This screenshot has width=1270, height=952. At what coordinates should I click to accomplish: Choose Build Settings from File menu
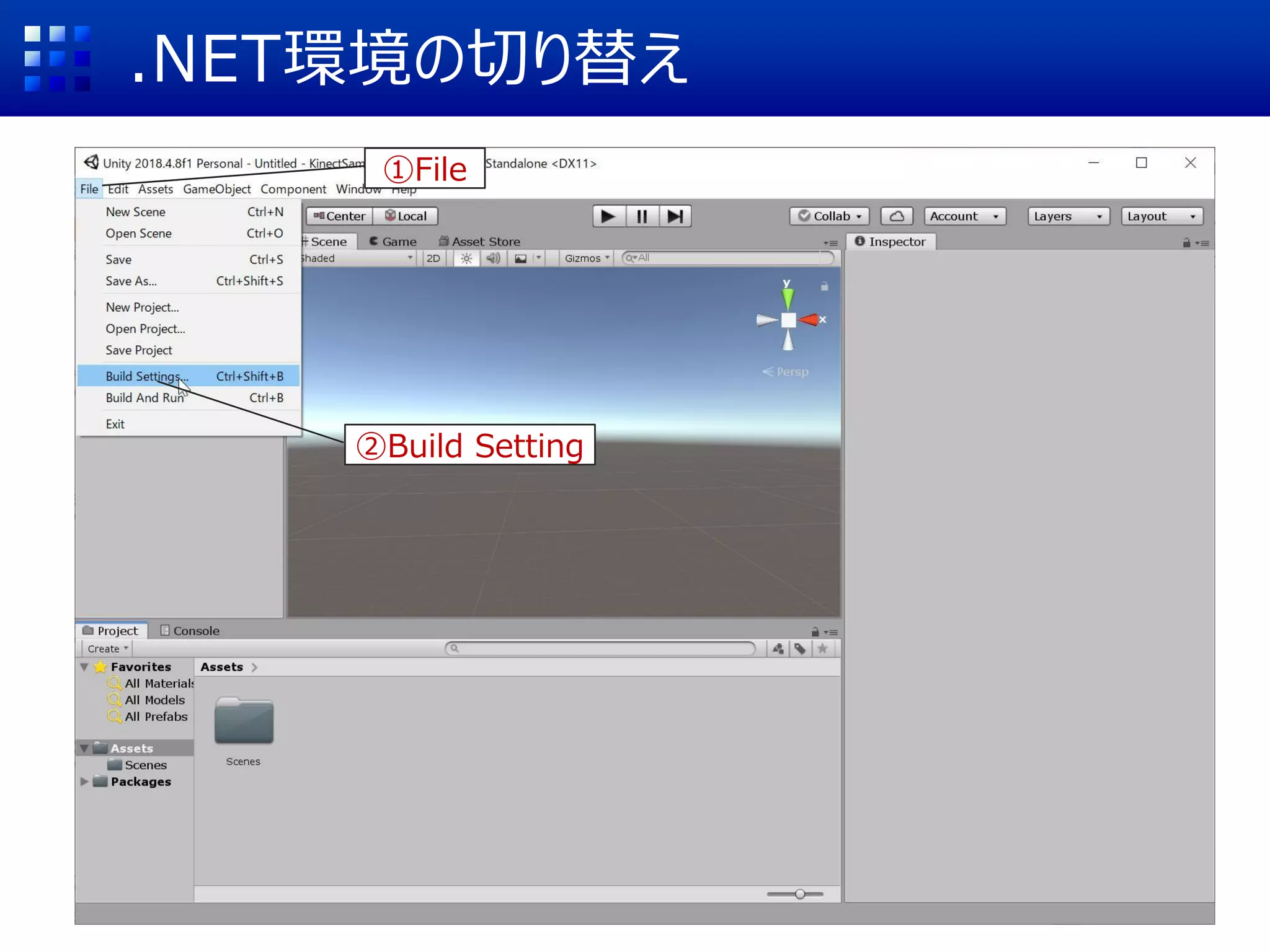tap(189, 376)
